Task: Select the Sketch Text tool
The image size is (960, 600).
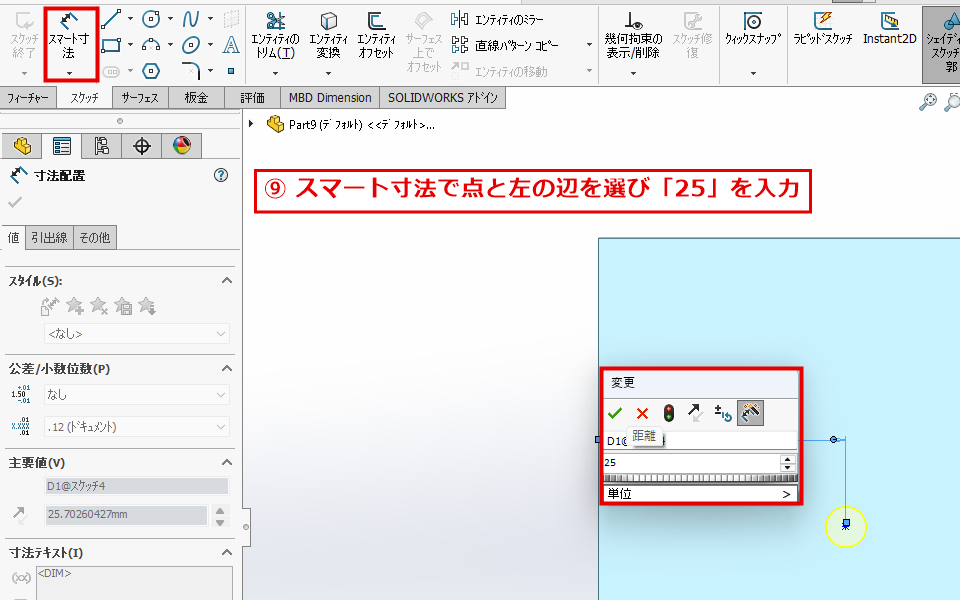Action: (x=231, y=45)
